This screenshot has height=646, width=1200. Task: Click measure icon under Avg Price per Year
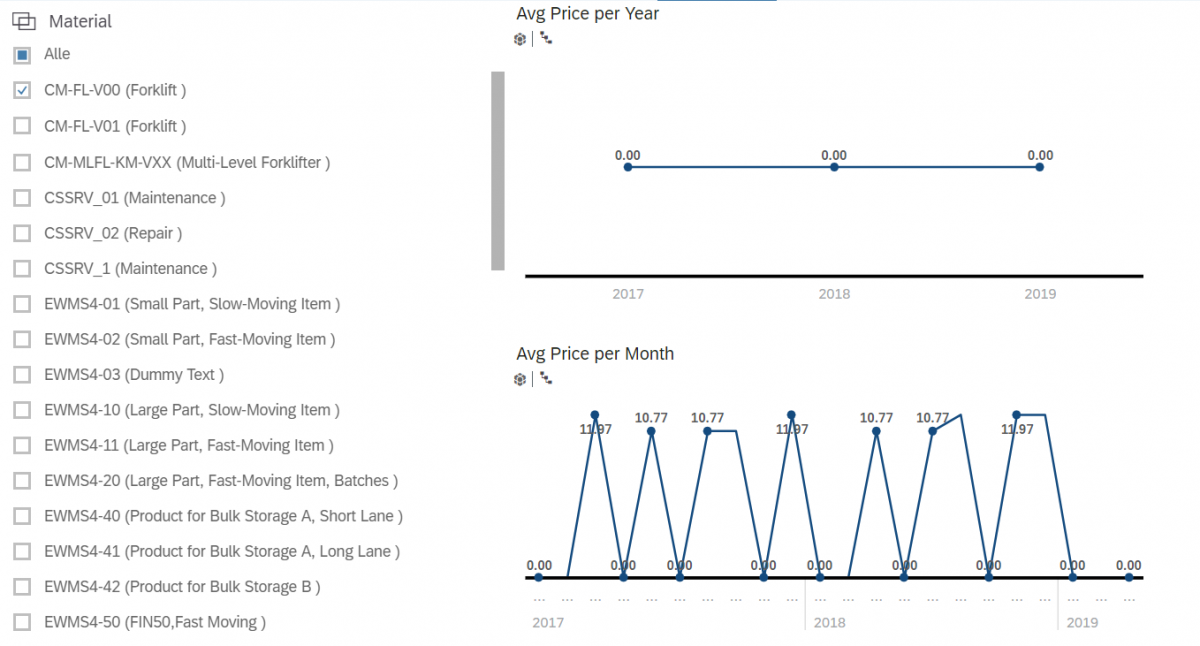520,39
